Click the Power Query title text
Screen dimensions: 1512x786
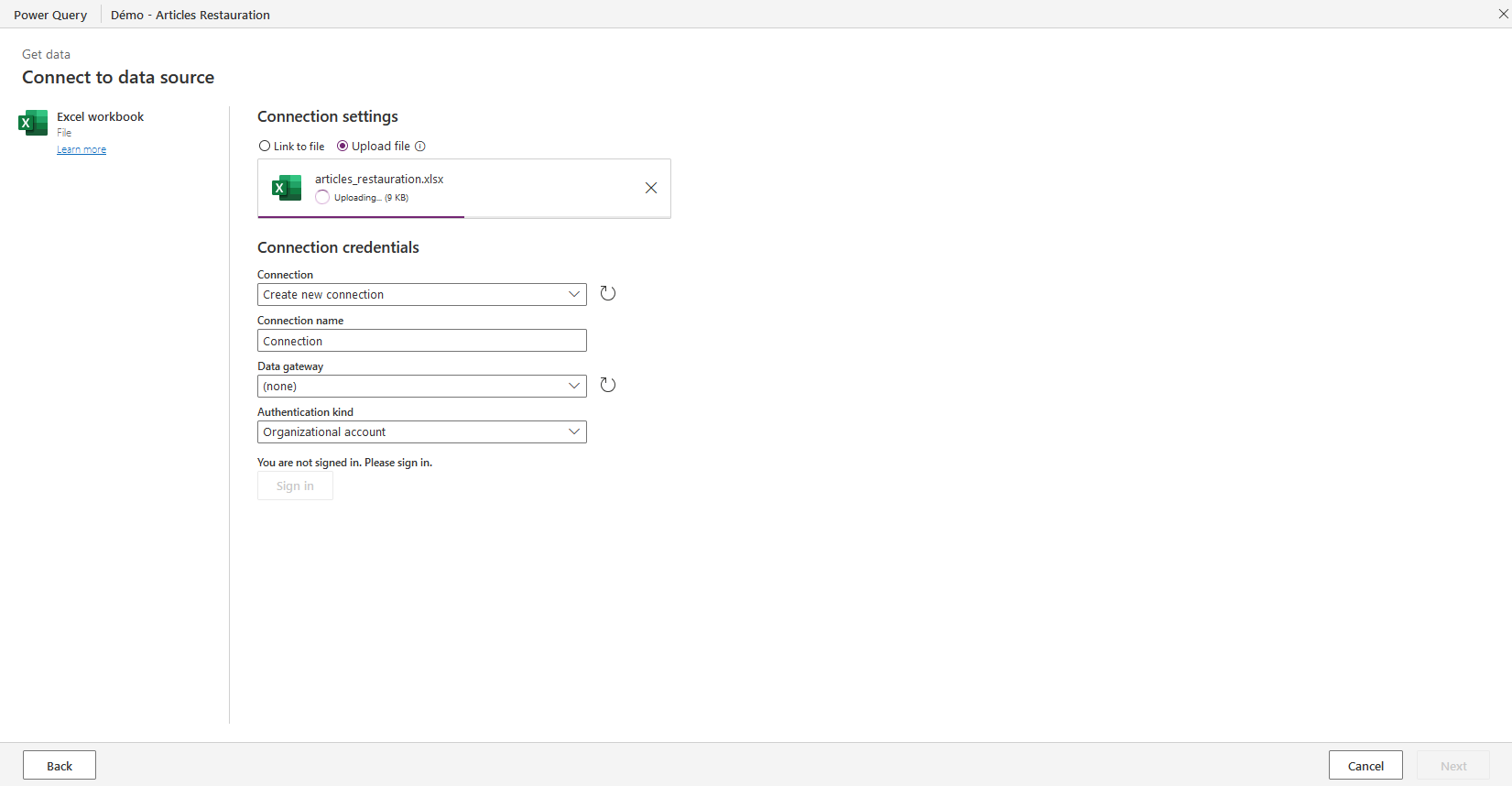(50, 15)
